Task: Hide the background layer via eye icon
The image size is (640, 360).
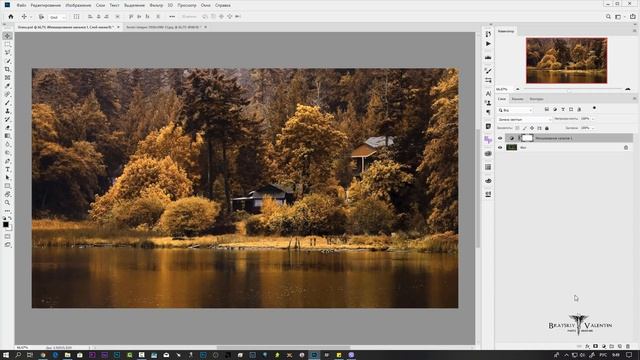Action: tap(500, 147)
